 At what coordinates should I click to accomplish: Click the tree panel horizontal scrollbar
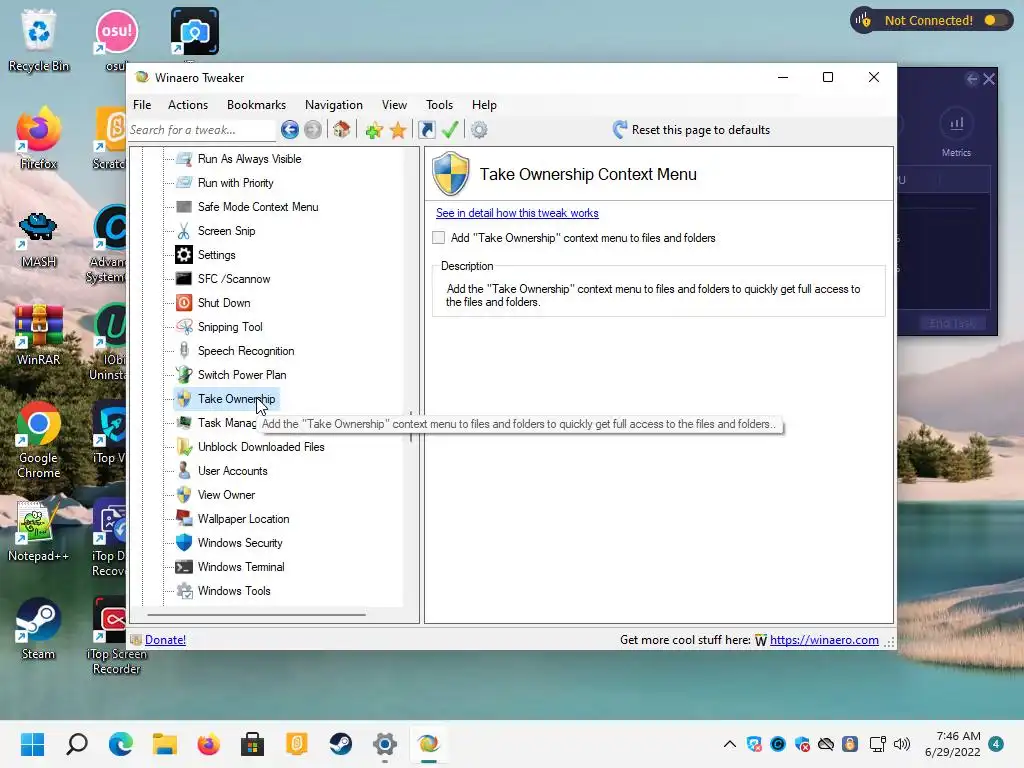[x=256, y=615]
